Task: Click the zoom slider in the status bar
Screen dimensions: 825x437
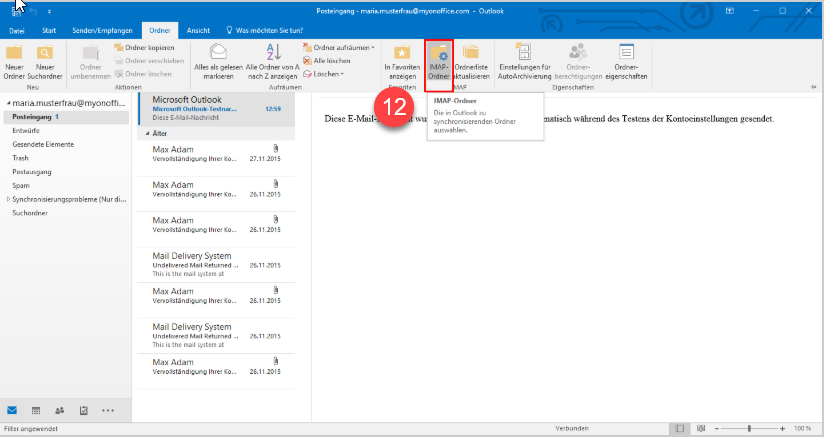Action: click(x=749, y=428)
